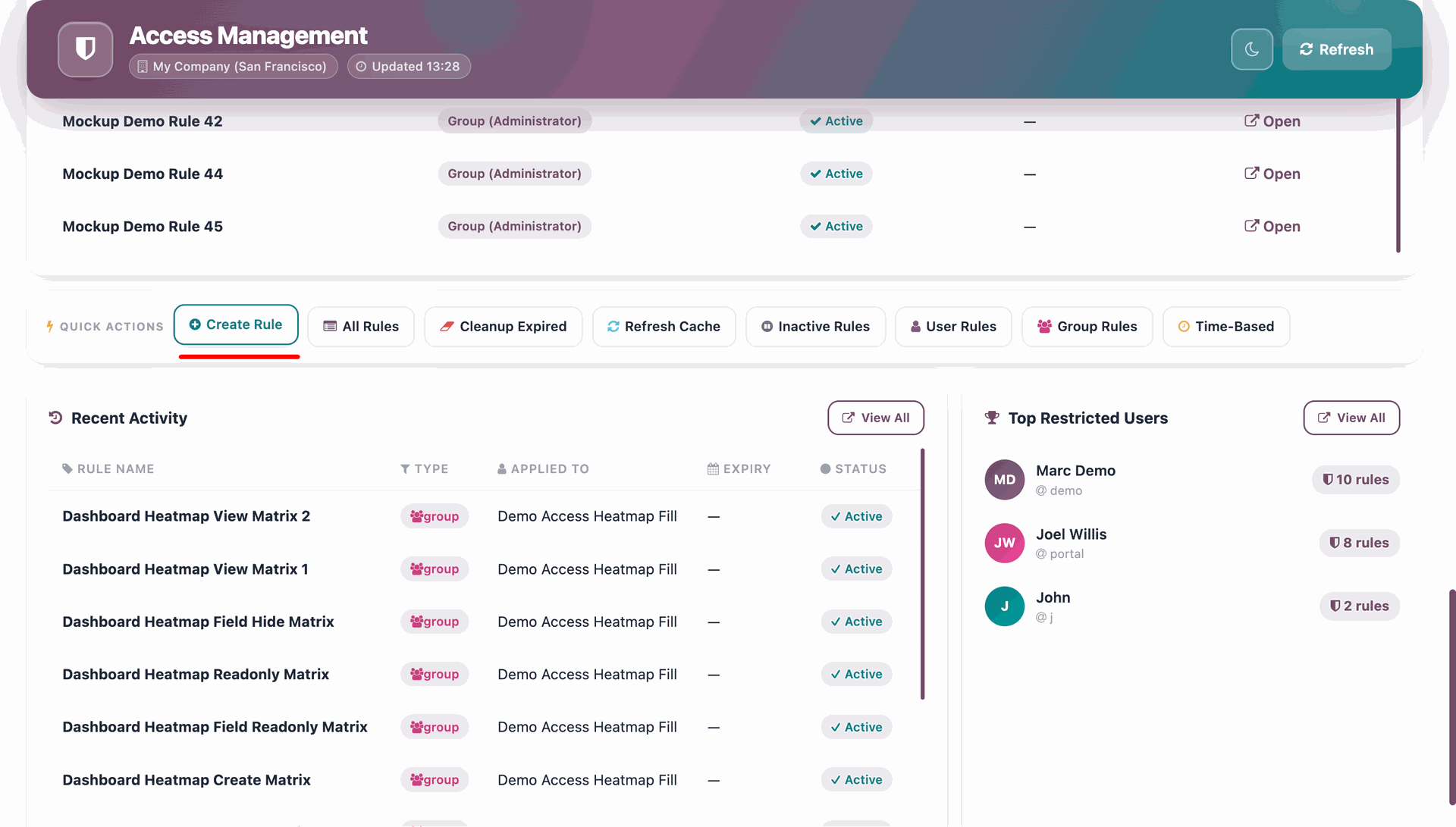1456x827 pixels.
Task: Click the Active status of Heatmap Create Matrix
Action: coord(856,780)
